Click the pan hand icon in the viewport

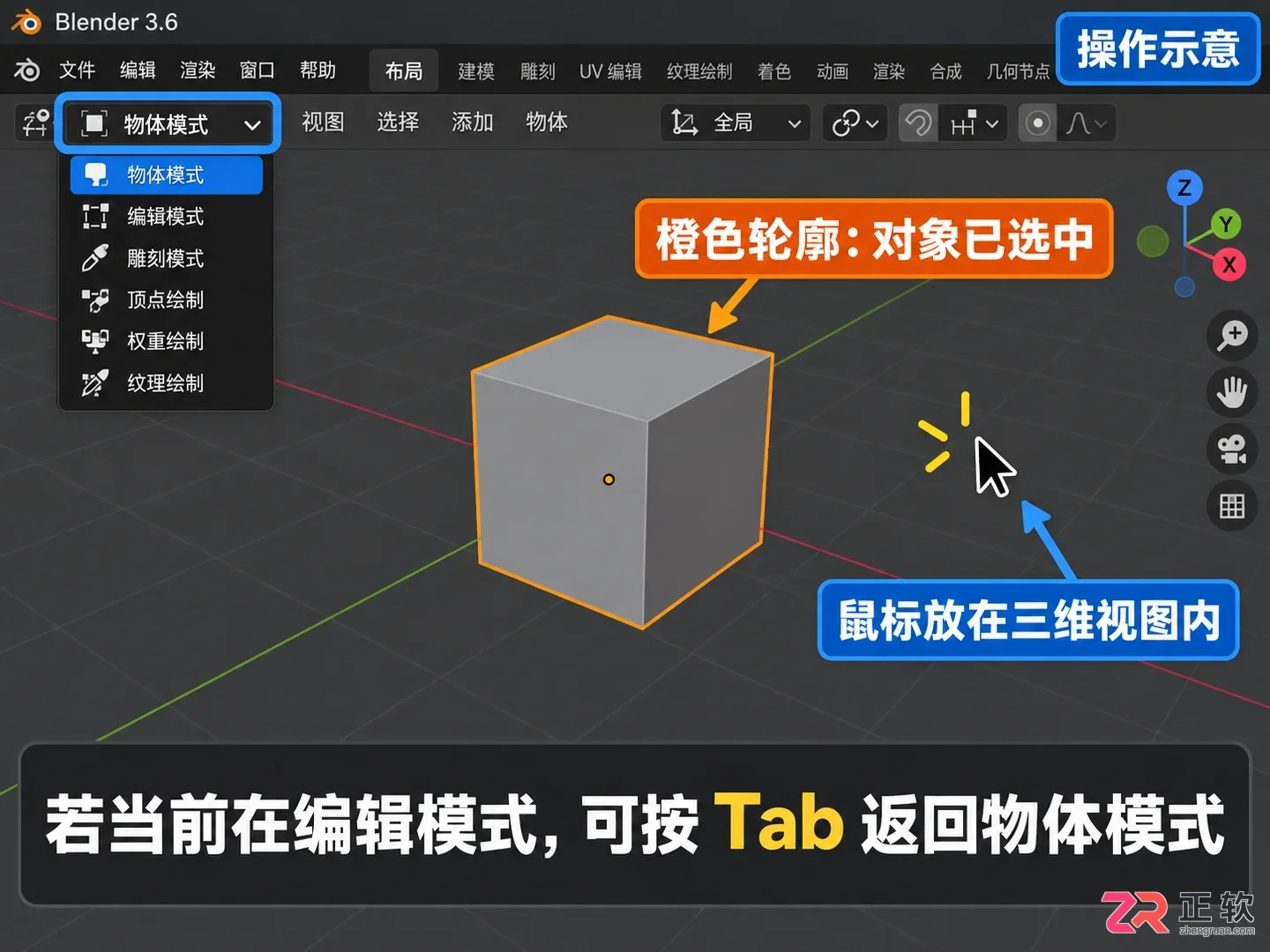[x=1231, y=392]
